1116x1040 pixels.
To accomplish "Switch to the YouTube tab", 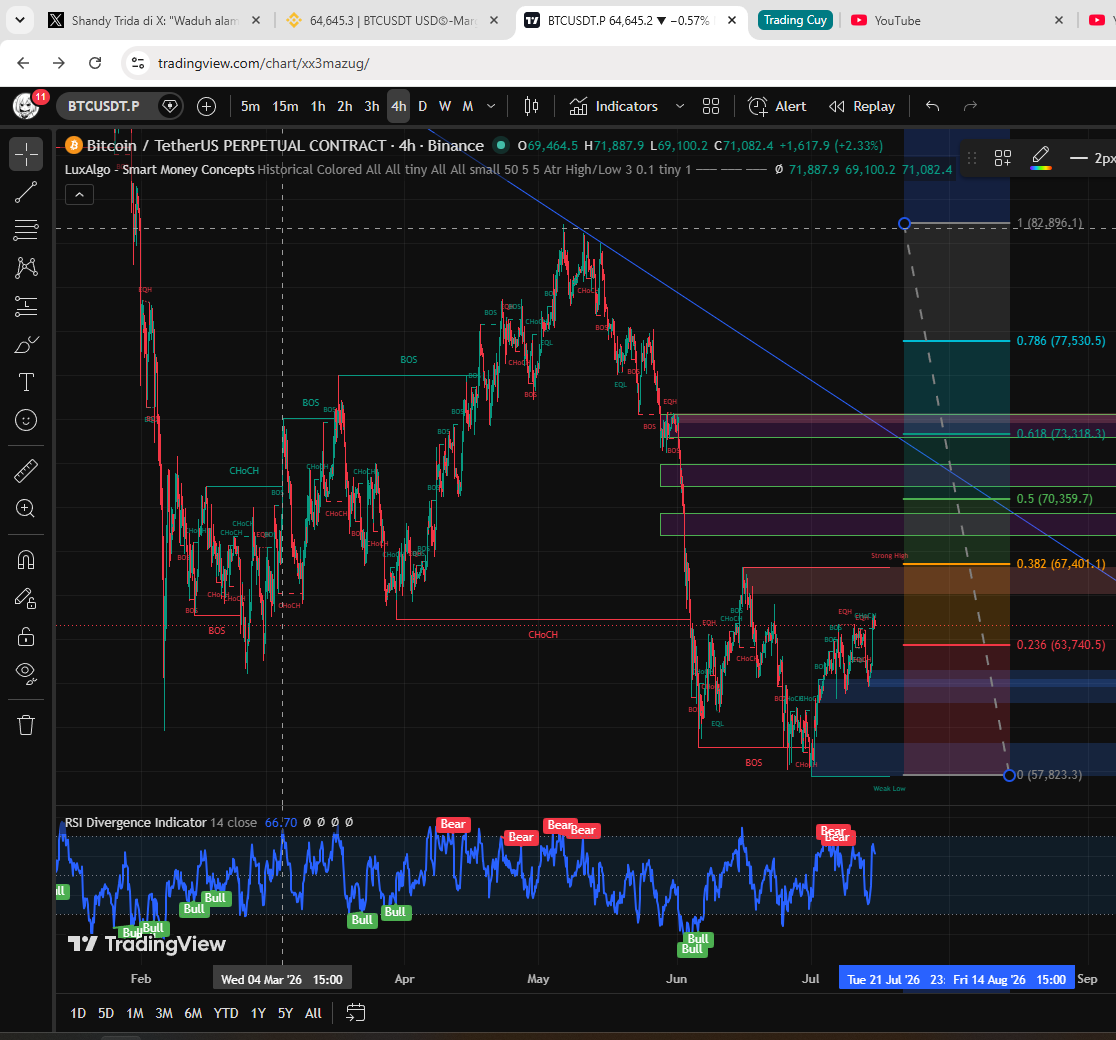I will coord(897,21).
